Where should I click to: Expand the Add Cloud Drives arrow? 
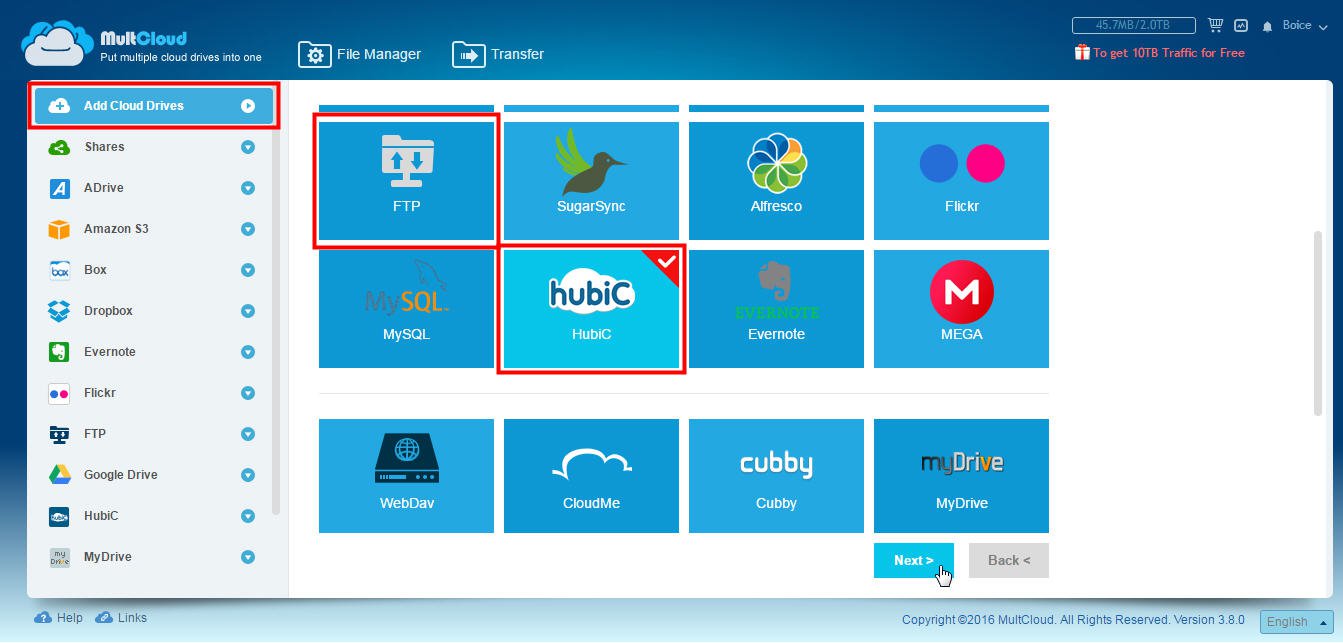pos(248,106)
